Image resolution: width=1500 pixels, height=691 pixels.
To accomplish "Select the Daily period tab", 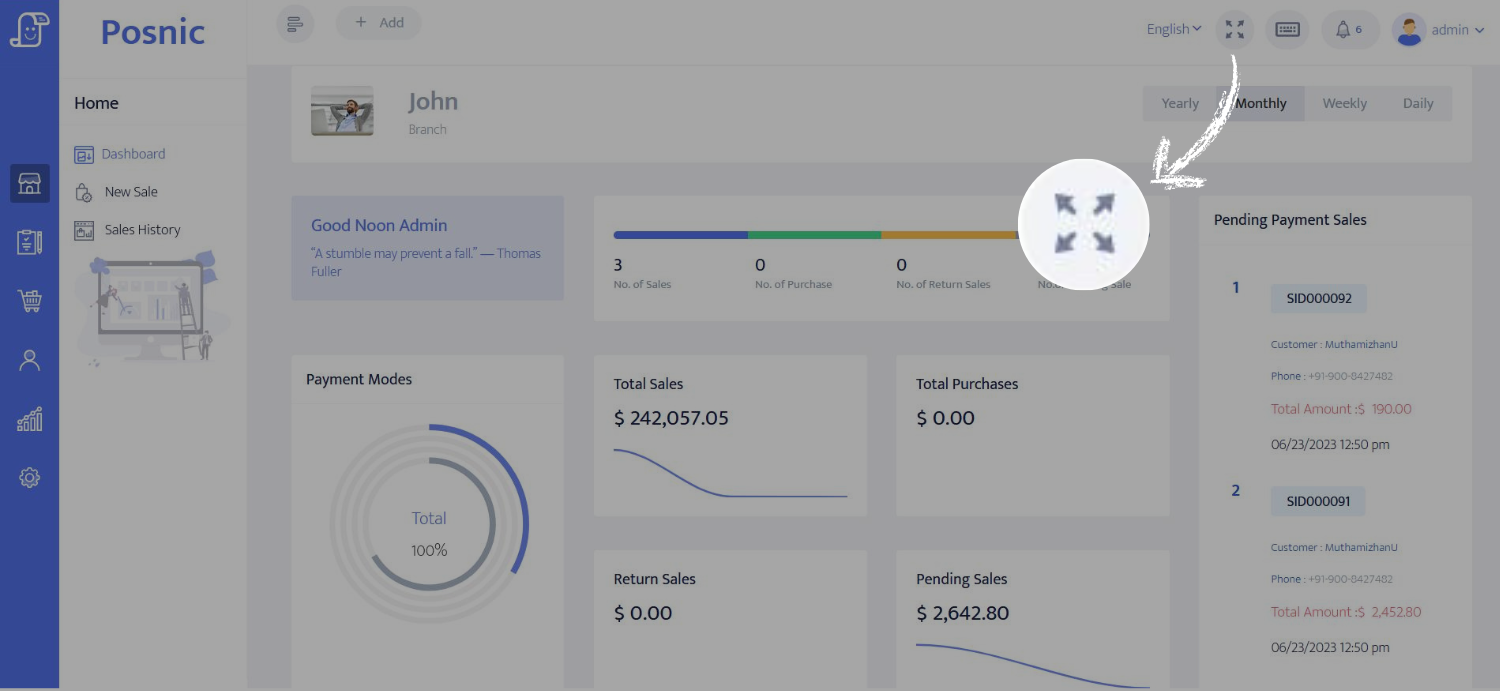I will pos(1417,103).
